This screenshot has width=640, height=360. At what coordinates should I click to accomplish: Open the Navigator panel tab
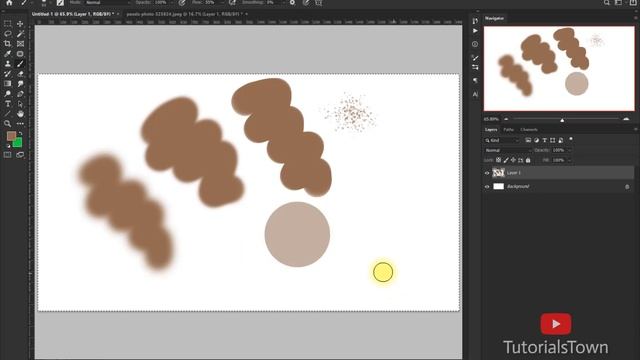(494, 18)
